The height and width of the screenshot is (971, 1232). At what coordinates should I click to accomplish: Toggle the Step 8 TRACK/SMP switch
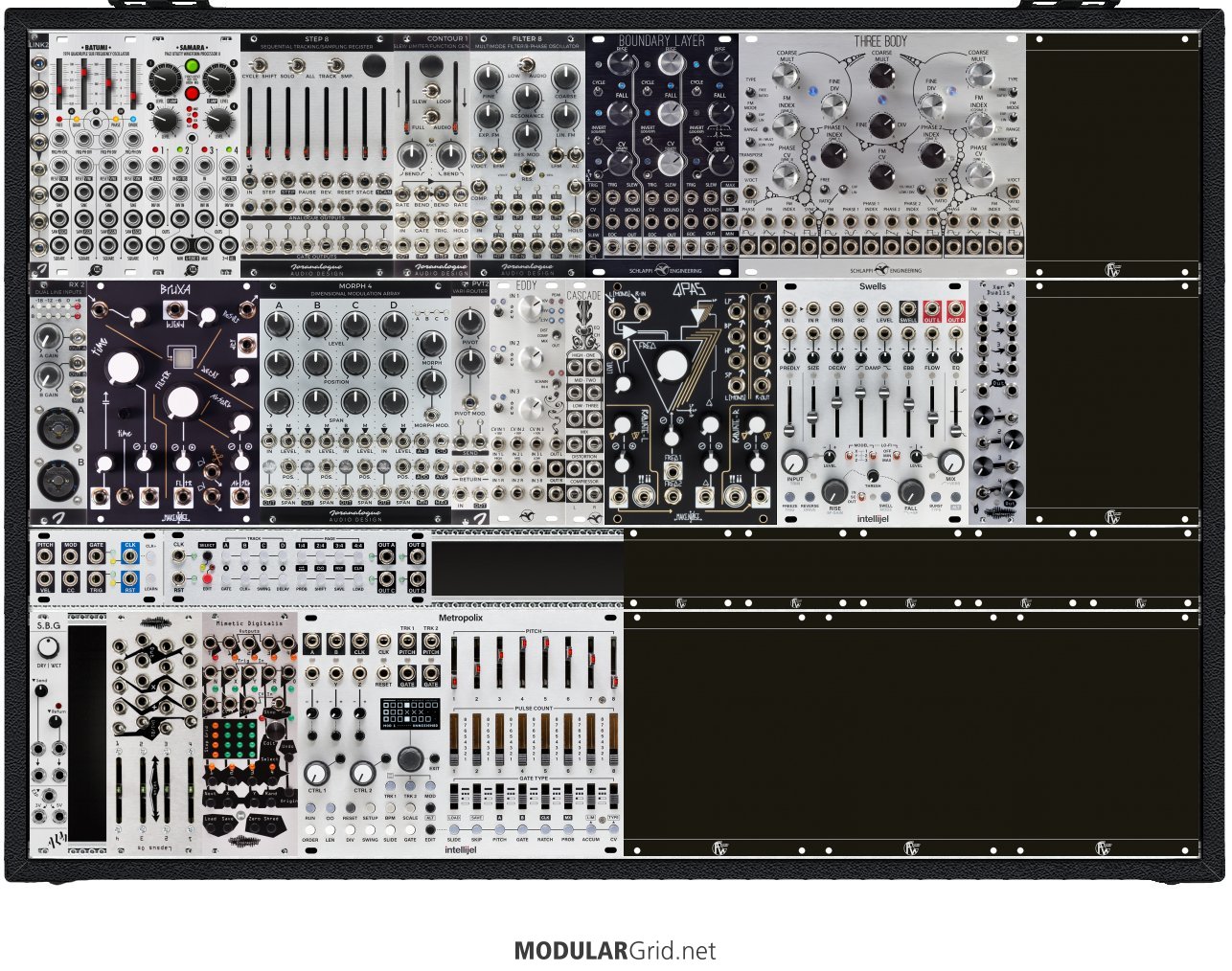click(335, 65)
